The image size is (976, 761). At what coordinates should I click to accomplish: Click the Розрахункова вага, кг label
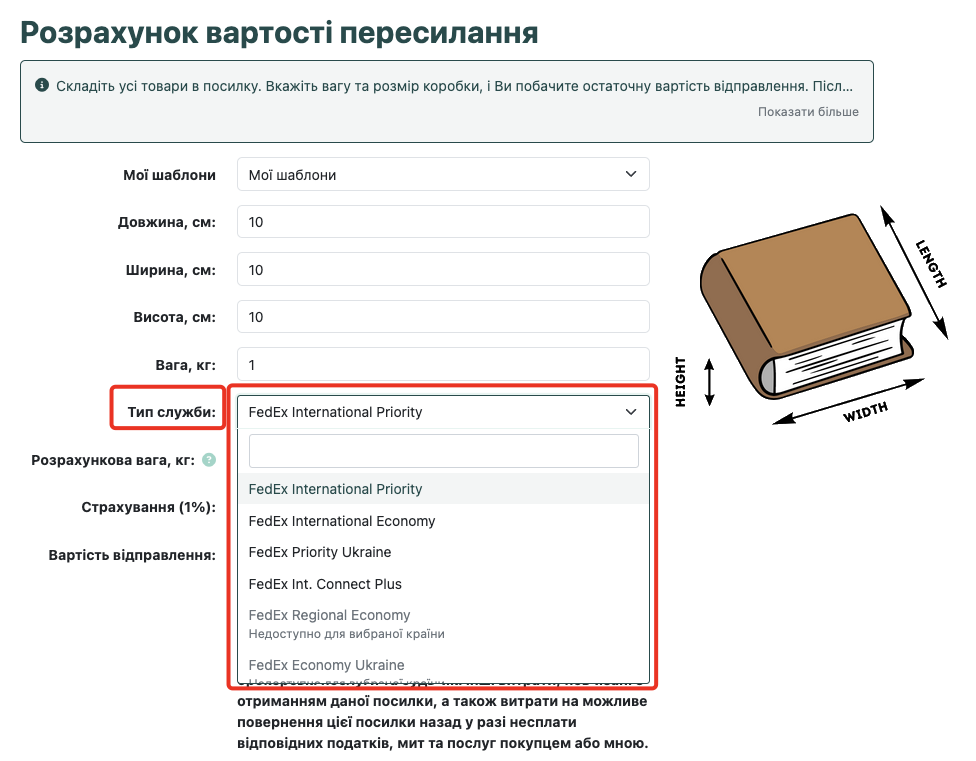(x=113, y=460)
